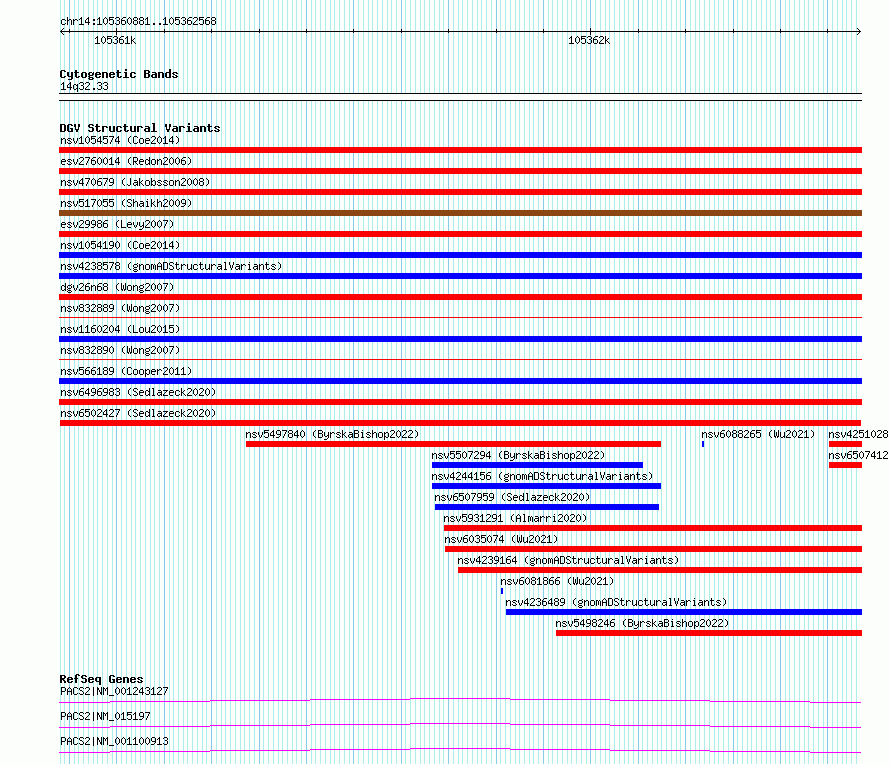Open nsv5497840 (ByrskaBishop2022) label

[332, 434]
